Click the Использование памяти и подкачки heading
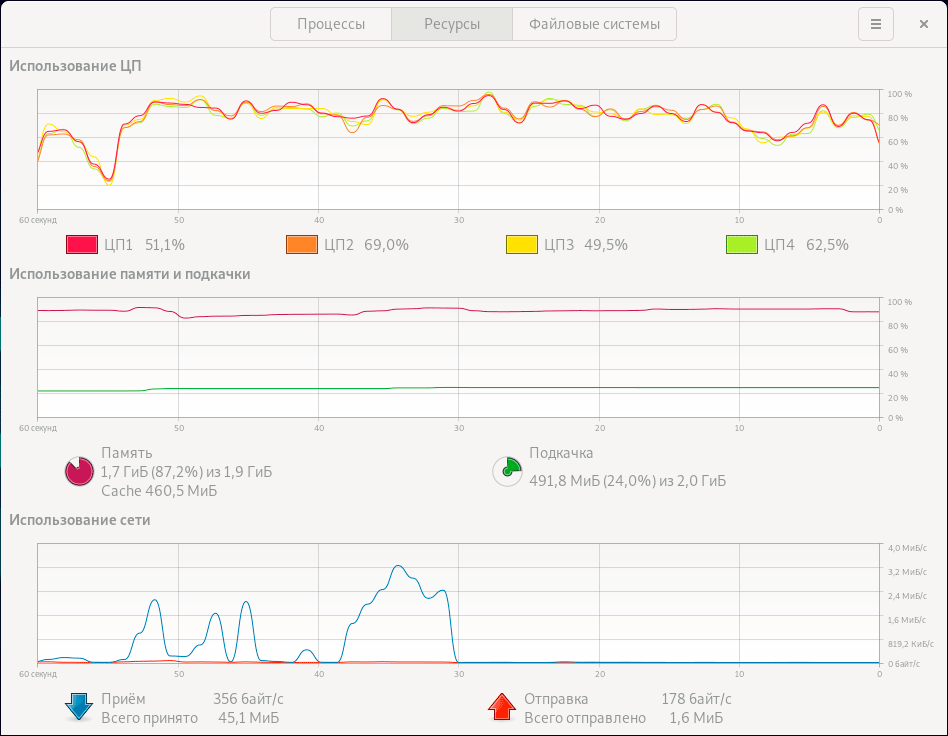 [x=129, y=274]
